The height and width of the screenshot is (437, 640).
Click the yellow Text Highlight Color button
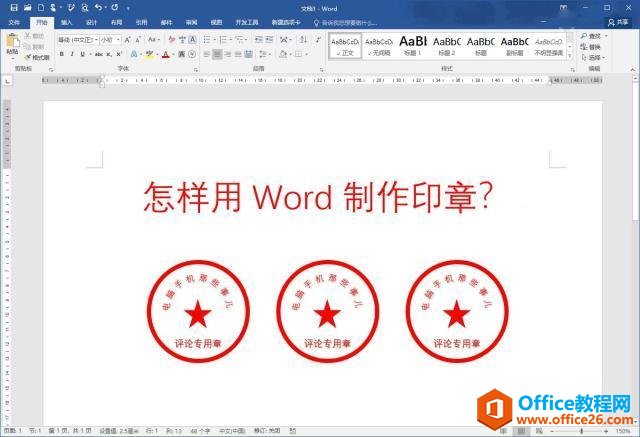pyautogui.click(x=149, y=54)
